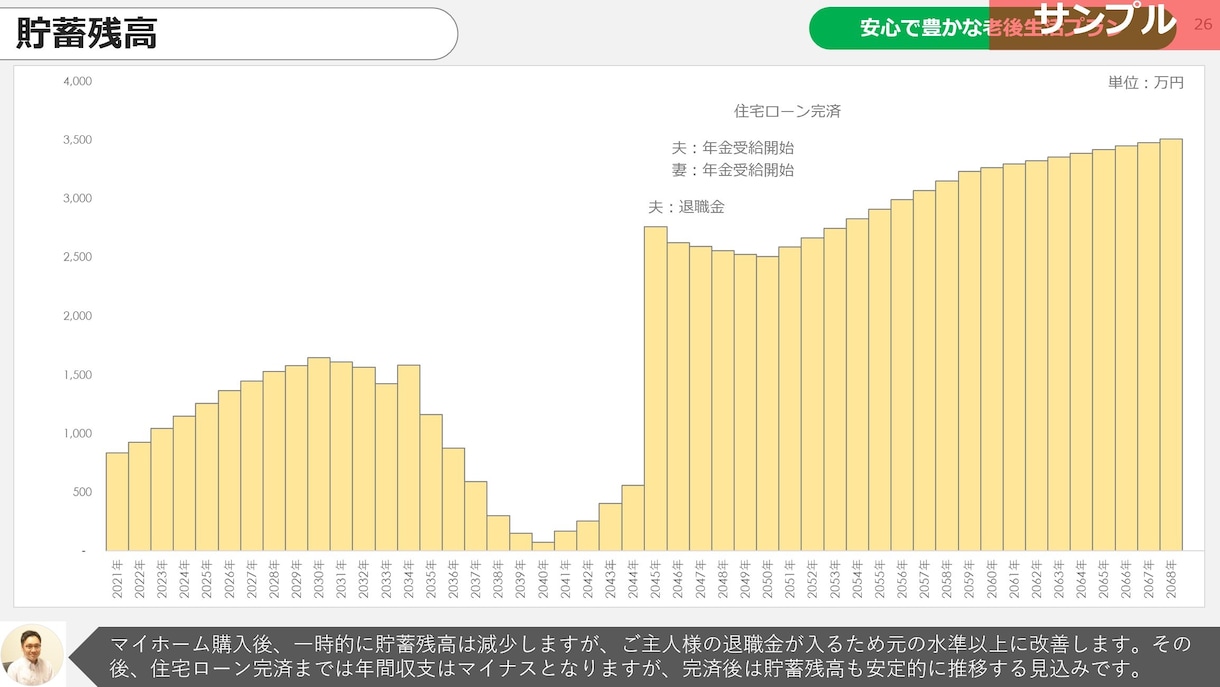1220x687 pixels.
Task: Select the 住宅ローン完済 annotation
Action: 788,111
